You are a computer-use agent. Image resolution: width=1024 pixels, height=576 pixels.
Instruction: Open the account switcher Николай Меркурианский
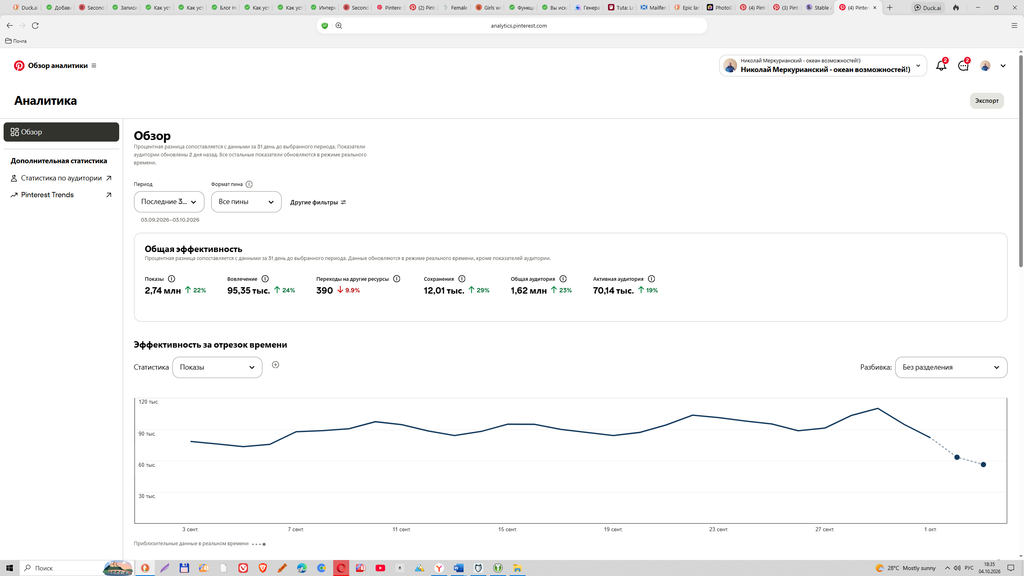tap(823, 65)
